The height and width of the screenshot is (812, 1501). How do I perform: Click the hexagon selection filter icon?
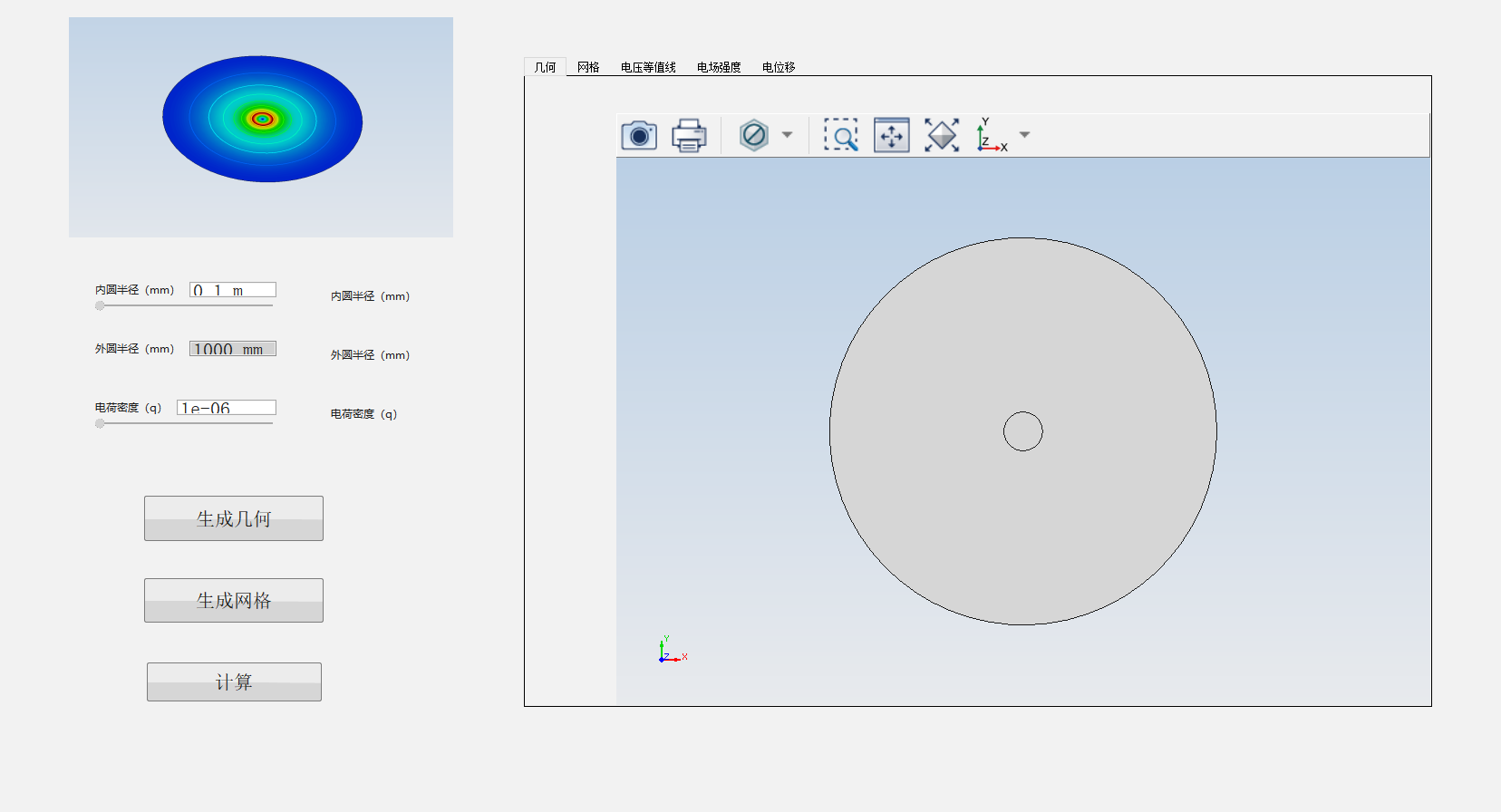click(x=754, y=135)
